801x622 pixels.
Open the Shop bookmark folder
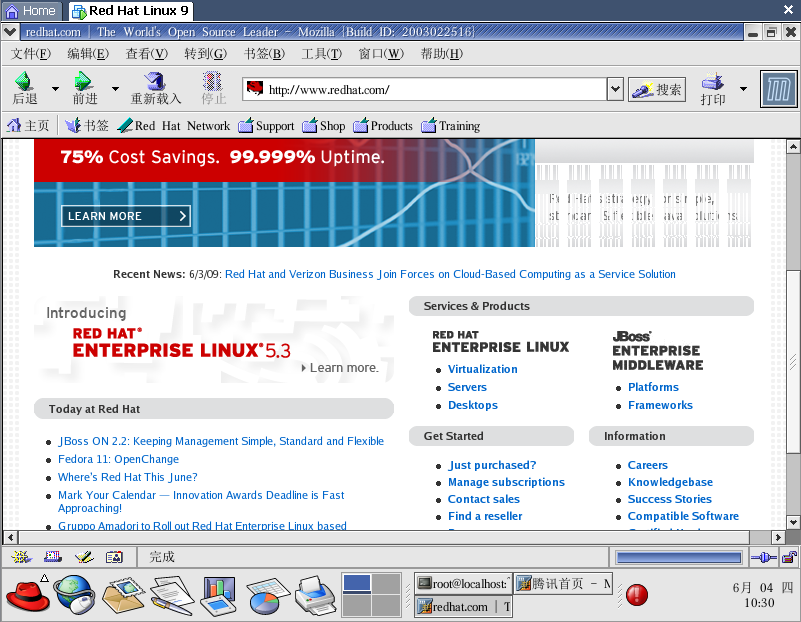point(323,126)
